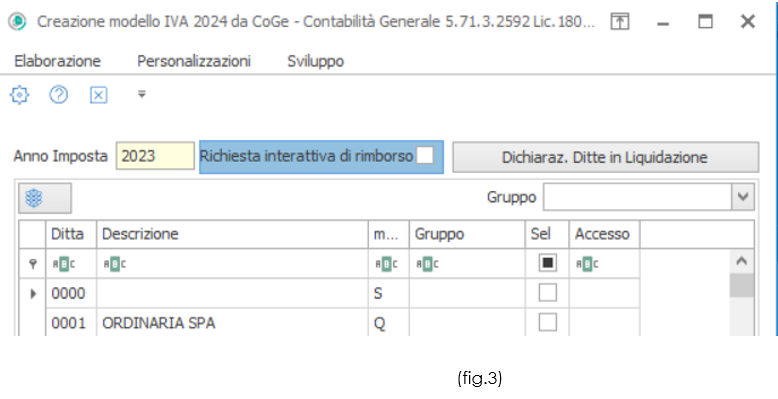Click the ribbon pin icon in title bar

coord(620,21)
